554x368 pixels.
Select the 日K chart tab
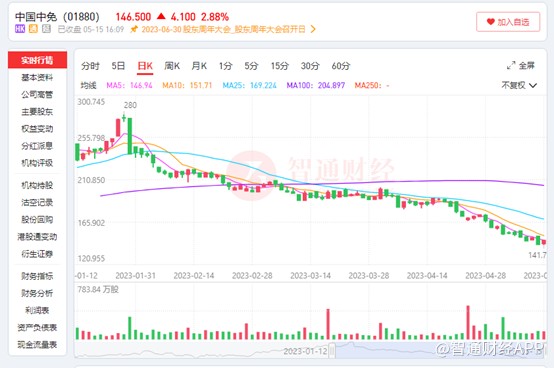[x=145, y=66]
